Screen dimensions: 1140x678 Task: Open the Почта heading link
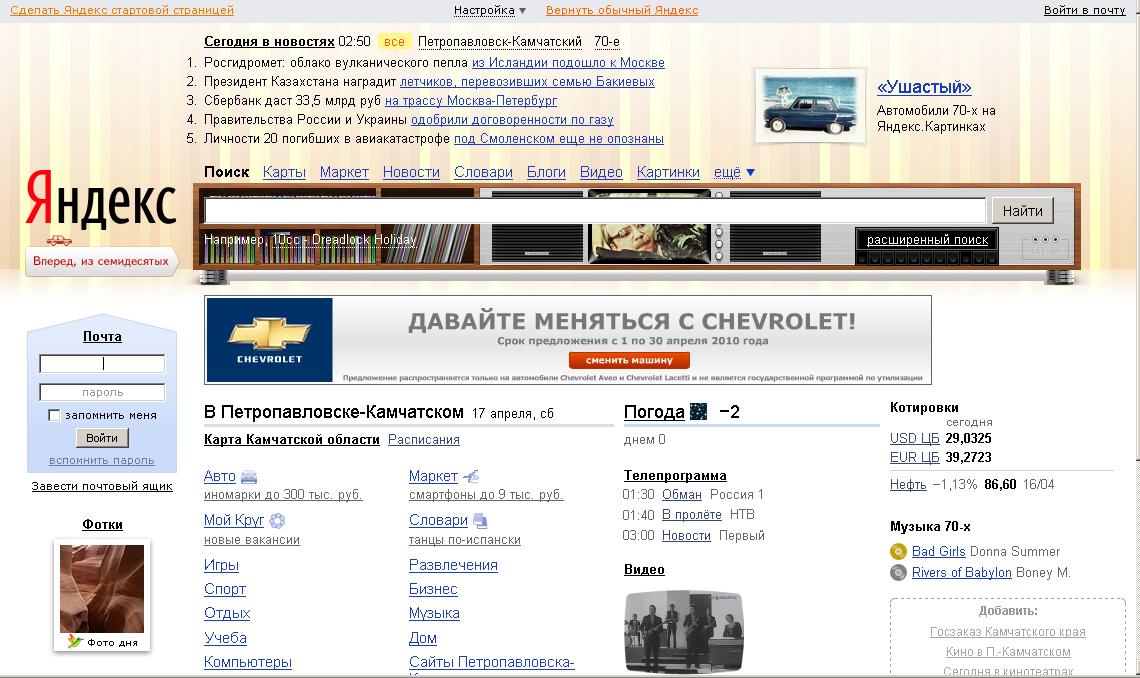pos(102,336)
